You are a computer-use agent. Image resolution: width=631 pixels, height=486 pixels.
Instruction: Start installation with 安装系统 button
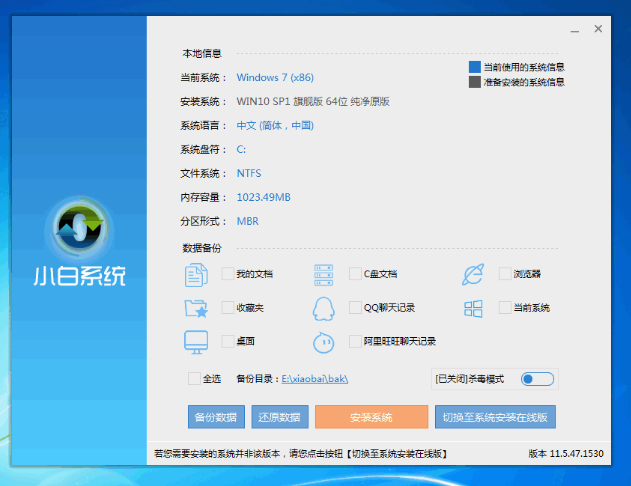pyautogui.click(x=371, y=417)
